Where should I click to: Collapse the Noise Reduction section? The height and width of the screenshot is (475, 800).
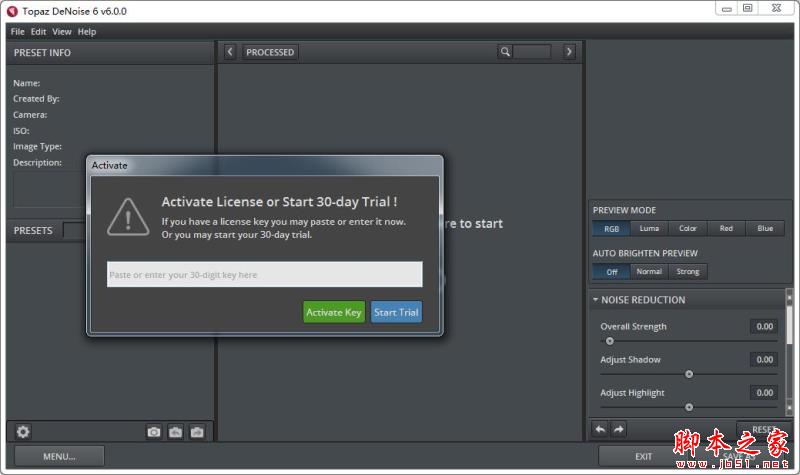[595, 300]
